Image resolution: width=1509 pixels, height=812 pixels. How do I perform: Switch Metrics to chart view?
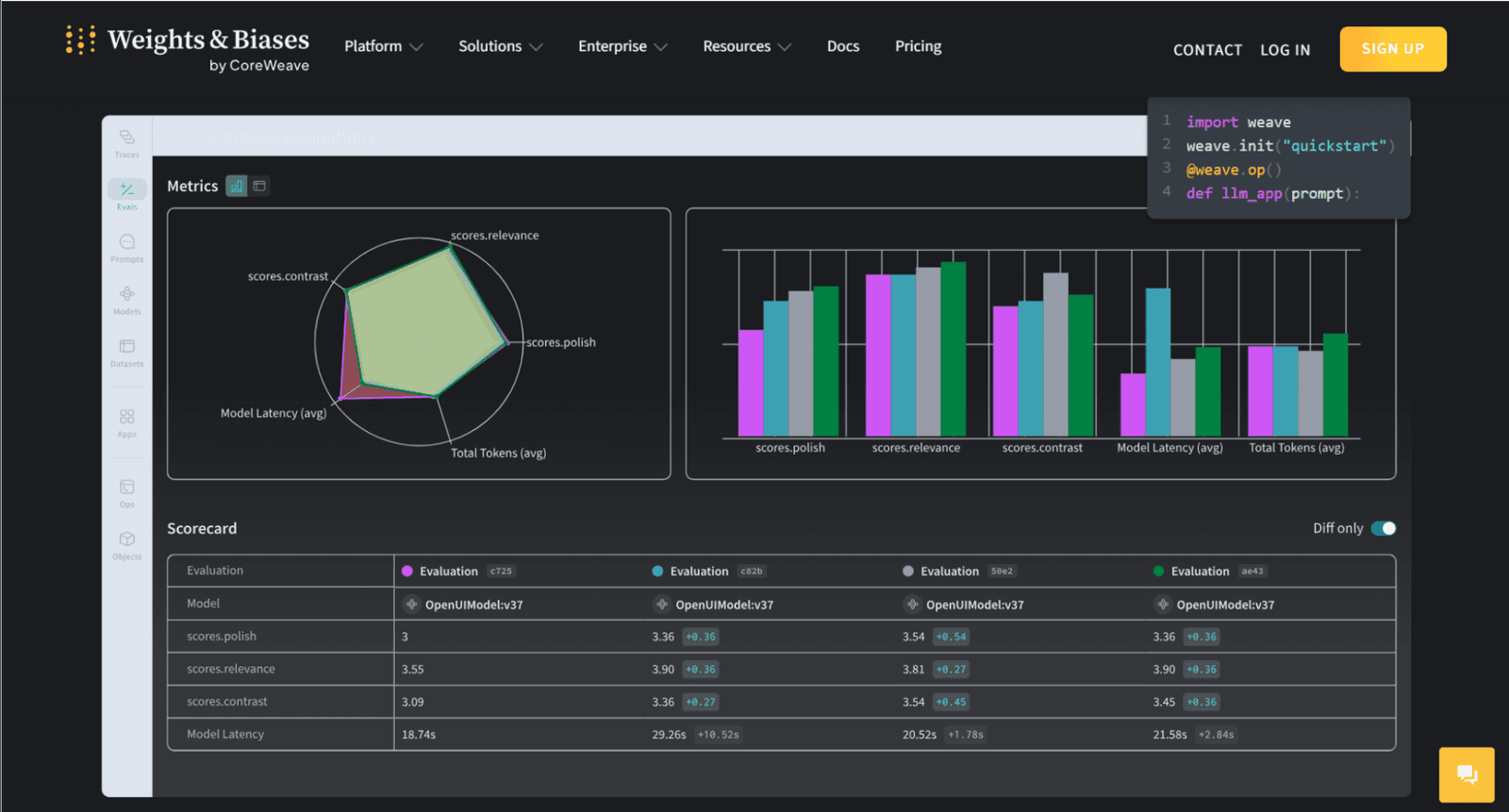click(236, 186)
